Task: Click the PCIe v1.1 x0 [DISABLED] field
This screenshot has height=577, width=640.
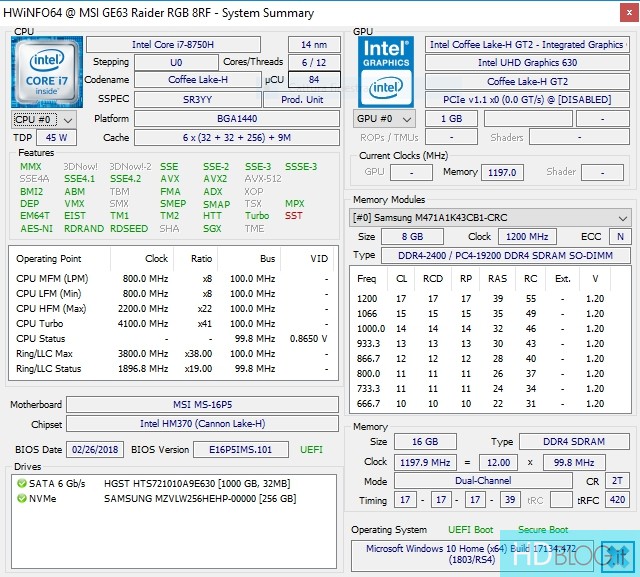Action: coord(527,100)
